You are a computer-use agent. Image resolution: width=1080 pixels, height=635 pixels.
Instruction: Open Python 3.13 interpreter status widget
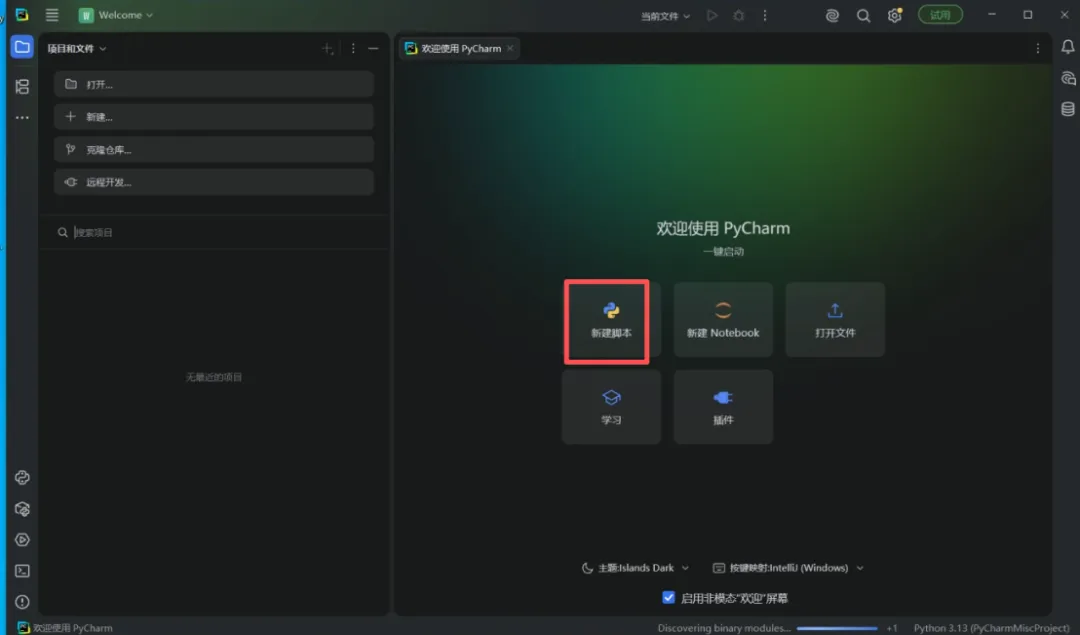(x=991, y=628)
